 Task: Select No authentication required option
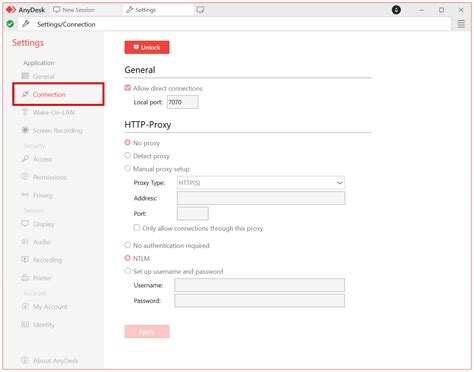[x=127, y=245]
